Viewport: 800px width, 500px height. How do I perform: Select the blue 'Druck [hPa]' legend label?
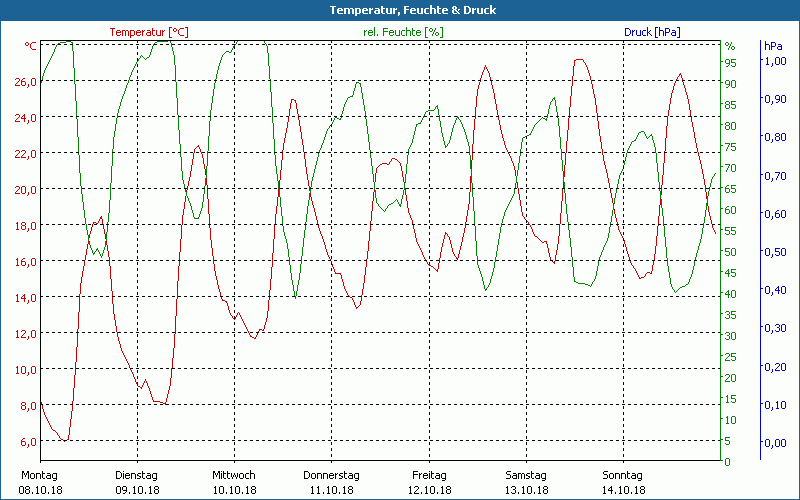[x=651, y=32]
